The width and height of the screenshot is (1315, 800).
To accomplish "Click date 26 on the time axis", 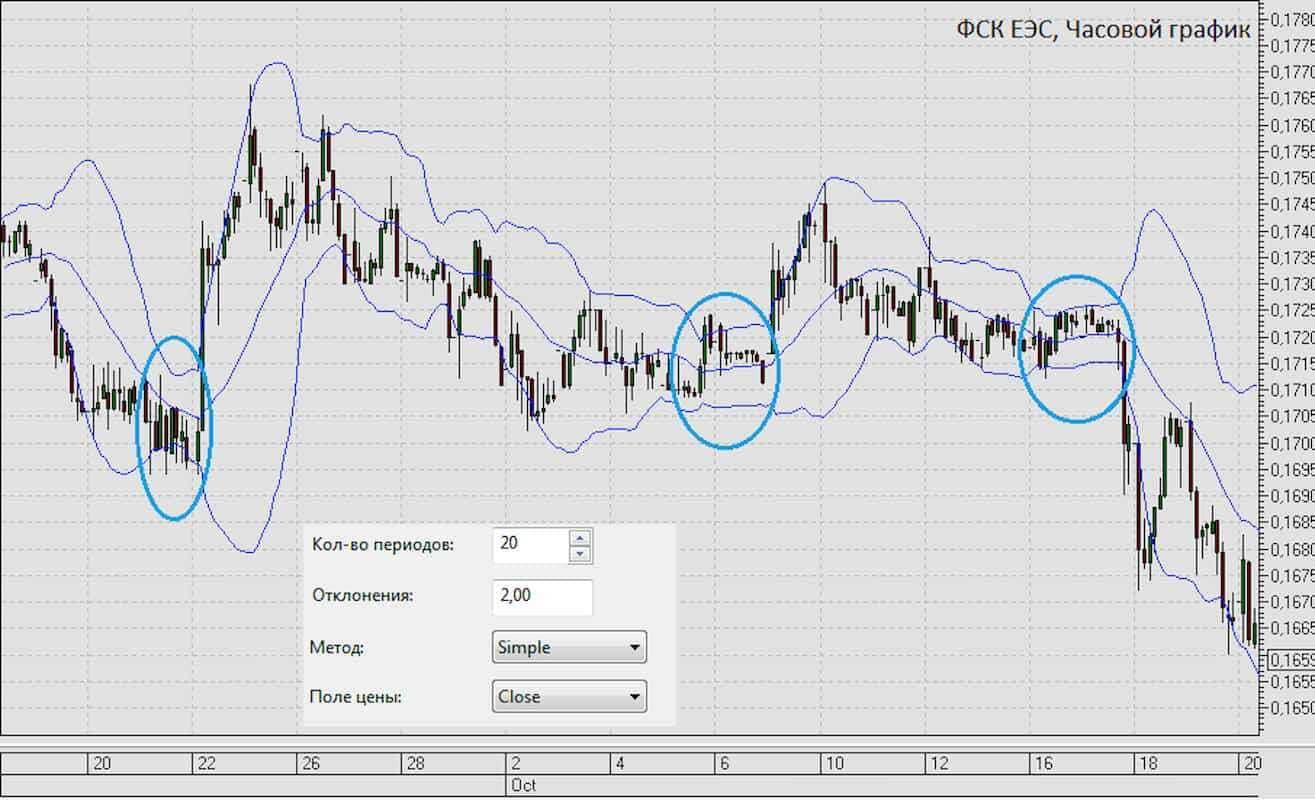I will point(311,764).
